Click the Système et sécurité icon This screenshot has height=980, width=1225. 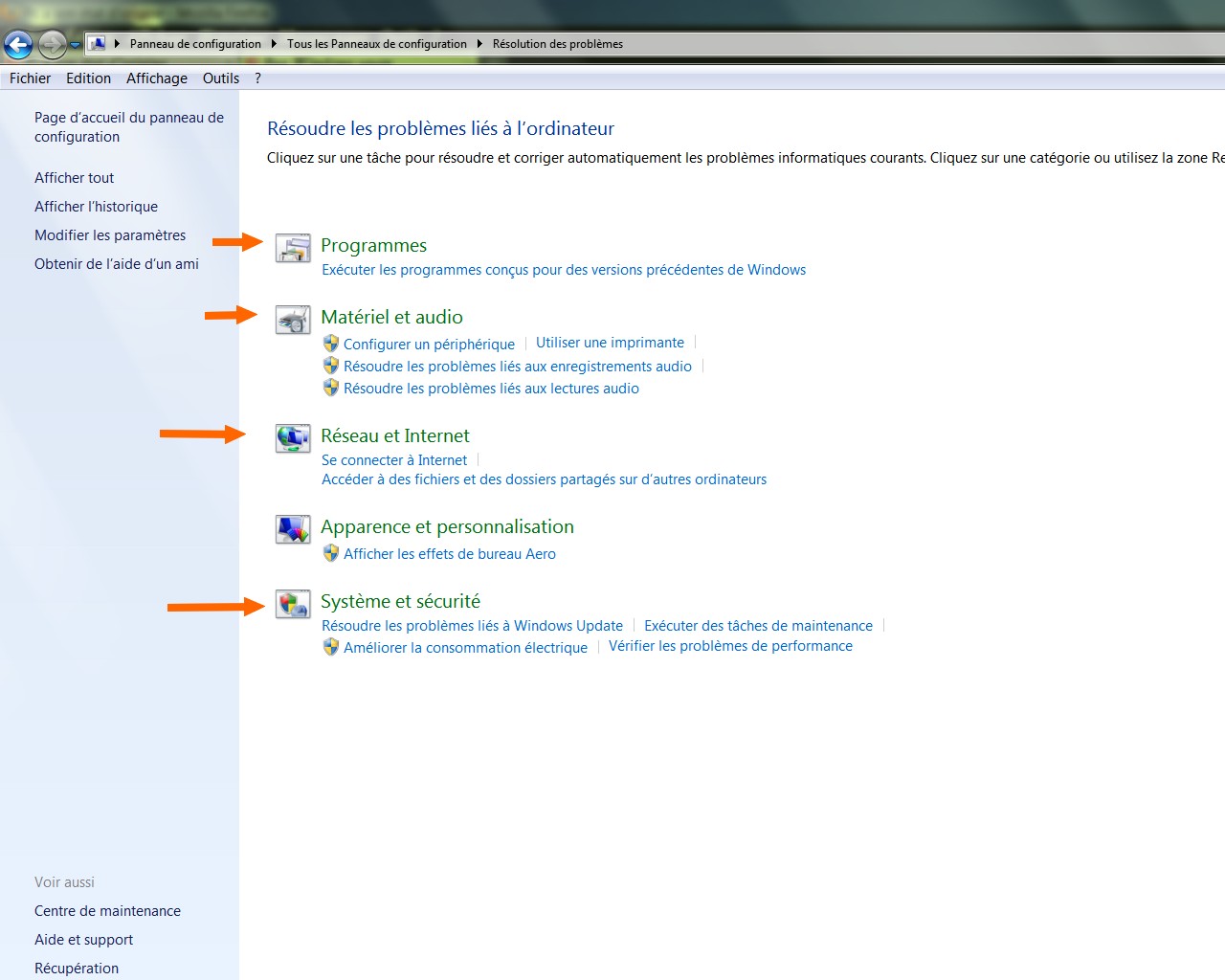[x=293, y=604]
